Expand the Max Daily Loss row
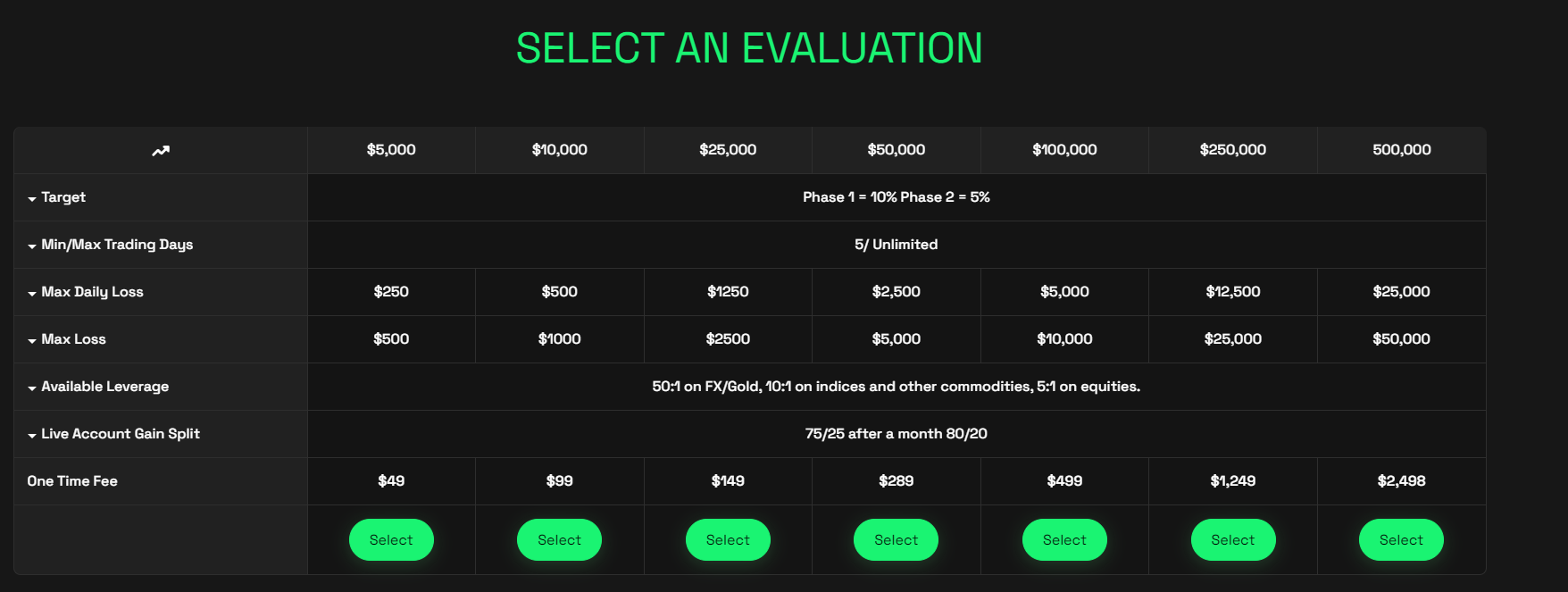Viewport: 1568px width, 592px height. coord(32,293)
